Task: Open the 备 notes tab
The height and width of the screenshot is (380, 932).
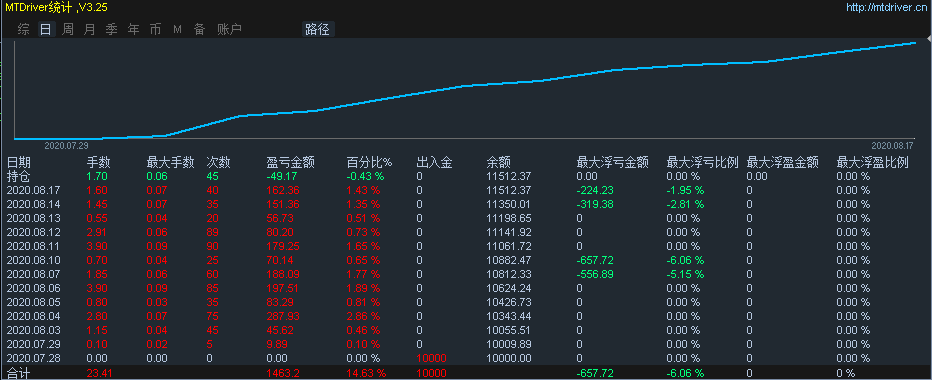Action: (x=199, y=30)
